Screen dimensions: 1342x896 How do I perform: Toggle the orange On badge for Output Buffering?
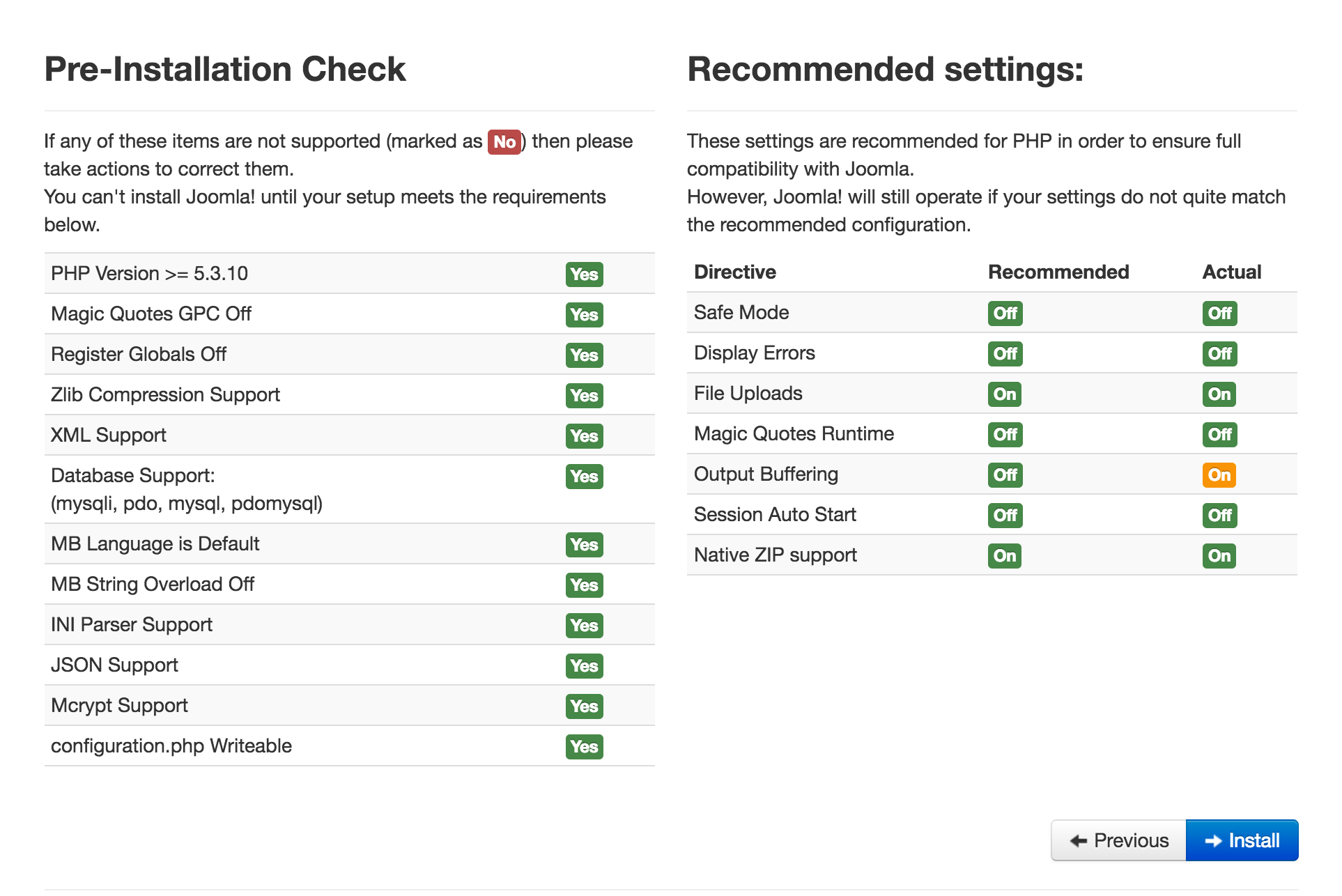click(x=1219, y=474)
